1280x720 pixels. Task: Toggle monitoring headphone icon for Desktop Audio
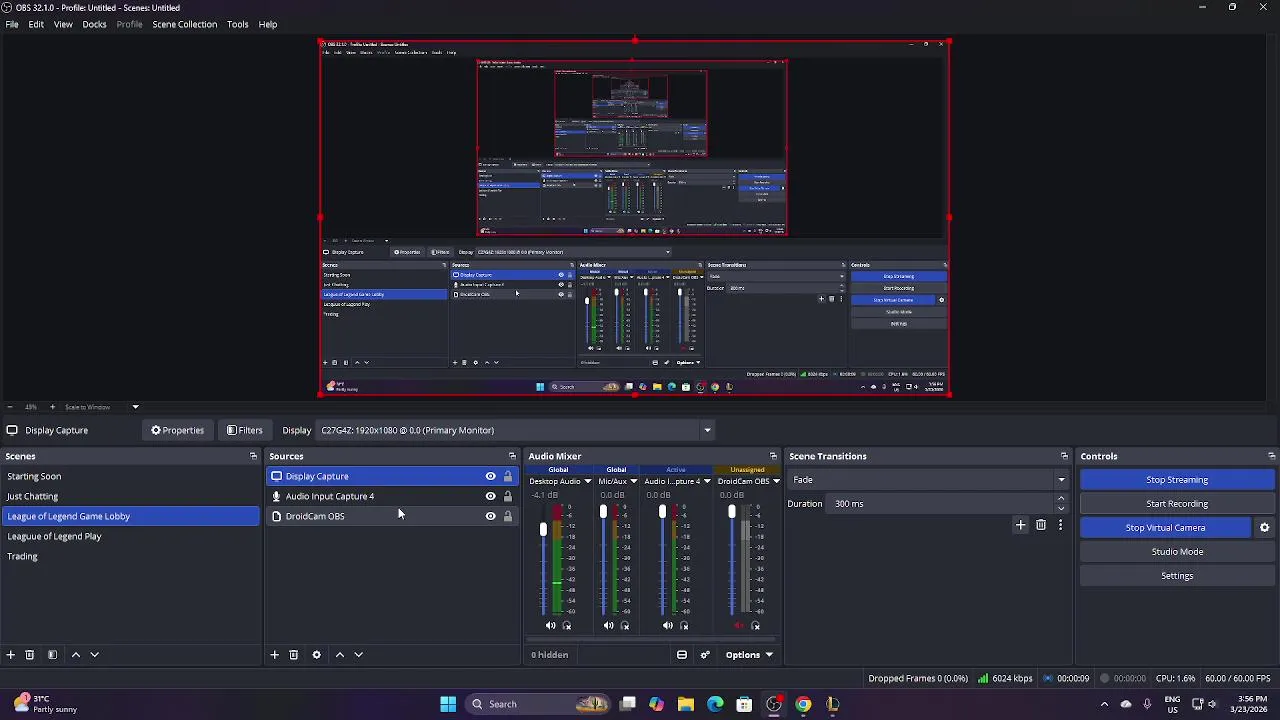click(x=567, y=626)
